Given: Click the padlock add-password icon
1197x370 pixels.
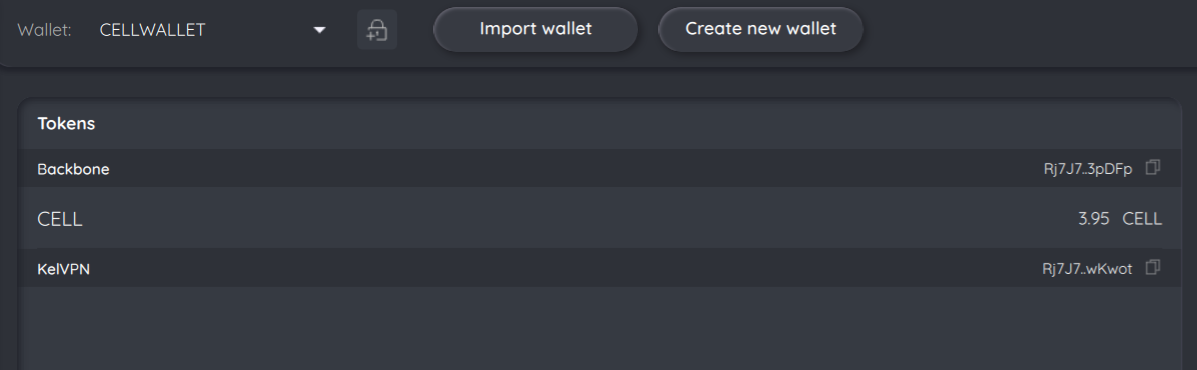Looking at the screenshot, I should [377, 30].
